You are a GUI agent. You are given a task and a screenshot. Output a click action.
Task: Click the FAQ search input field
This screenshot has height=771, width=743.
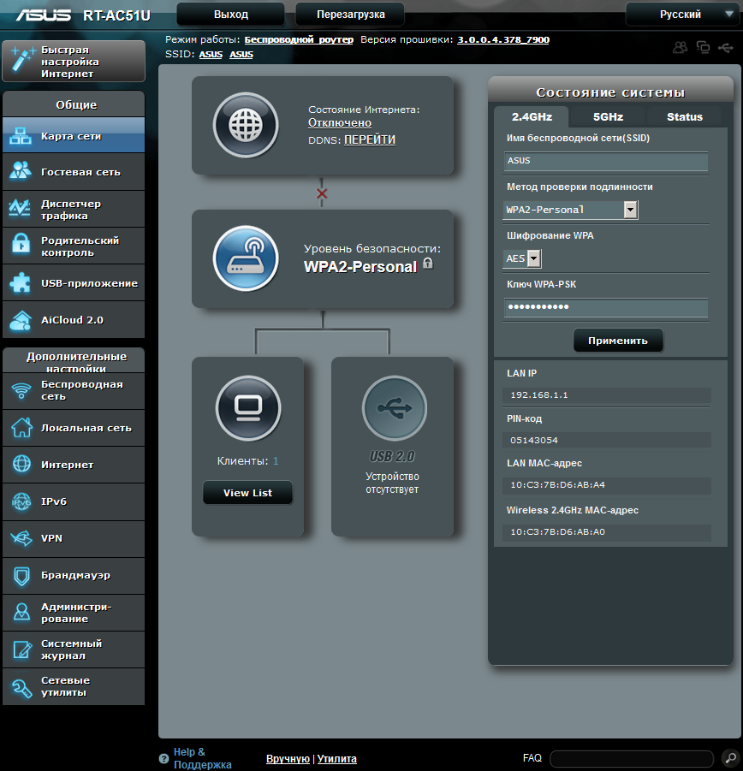(631, 758)
